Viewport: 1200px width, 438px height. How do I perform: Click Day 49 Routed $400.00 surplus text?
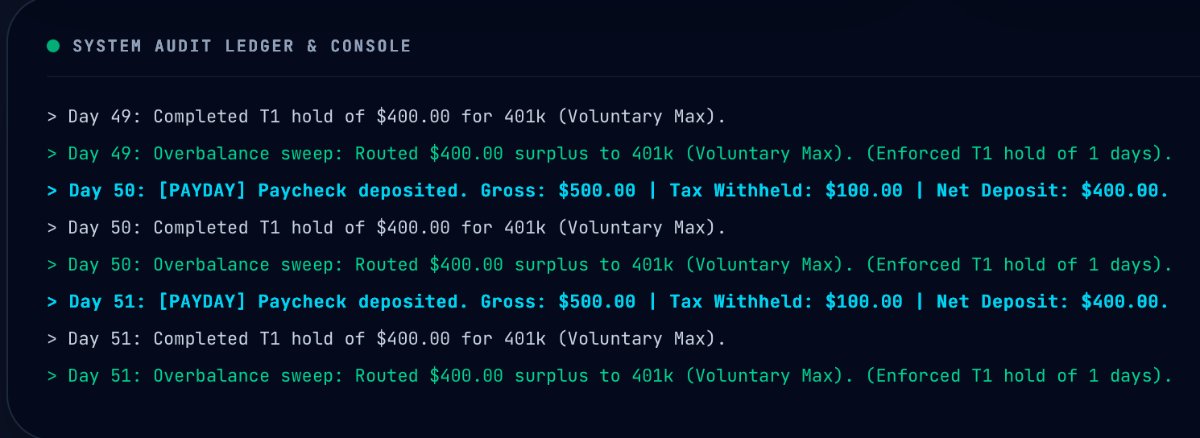pyautogui.click(x=472, y=154)
